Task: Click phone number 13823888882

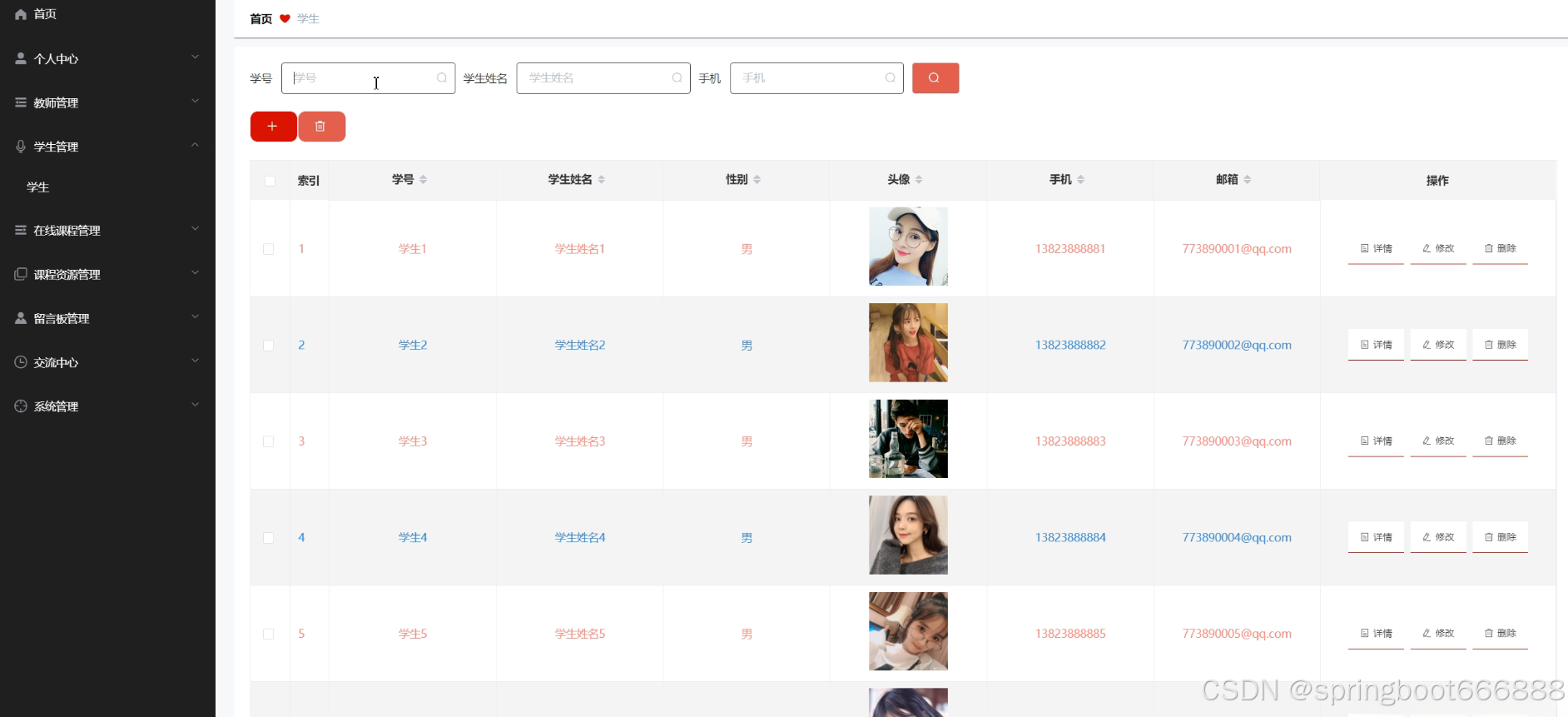Action: [1070, 345]
